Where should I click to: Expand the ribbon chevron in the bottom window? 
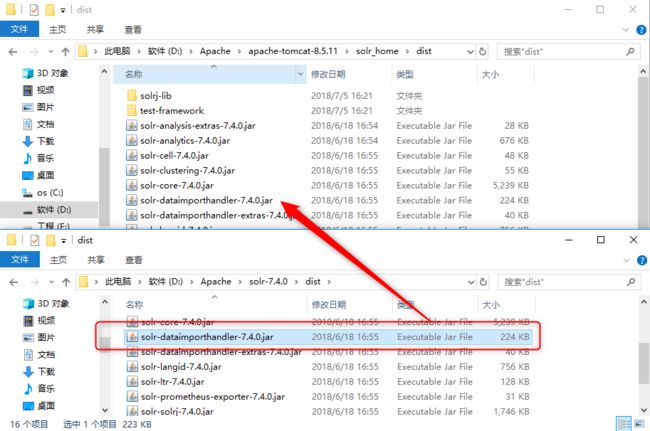tap(626, 260)
